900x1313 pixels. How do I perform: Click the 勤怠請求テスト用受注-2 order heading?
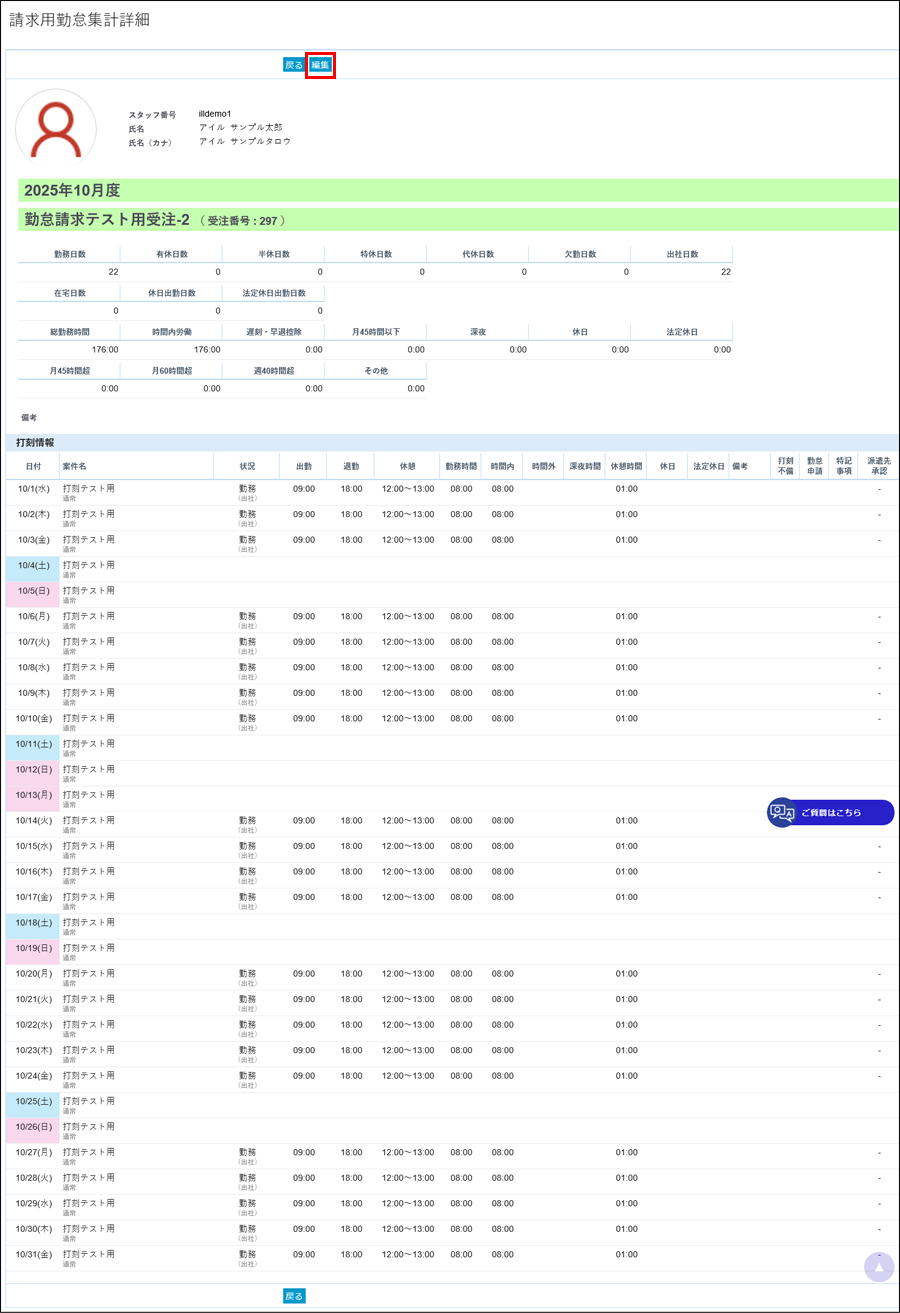(x=107, y=219)
